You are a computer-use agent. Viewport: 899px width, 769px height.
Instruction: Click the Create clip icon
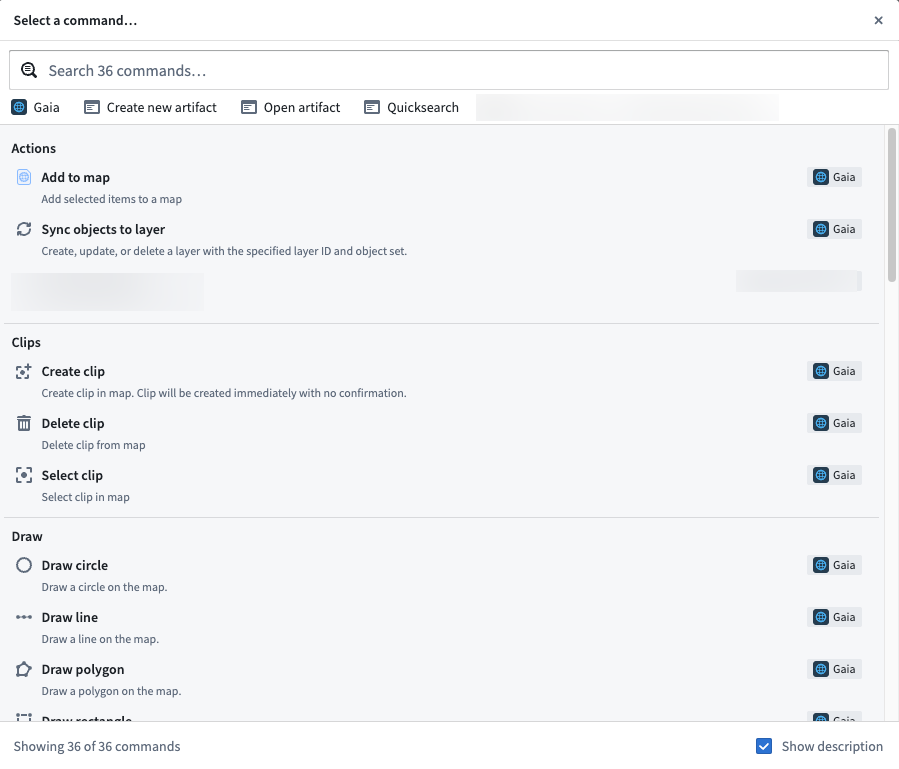coord(24,372)
